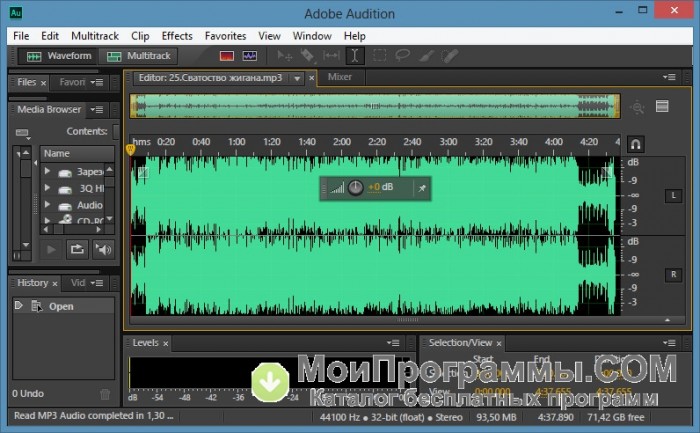Open the Effects menu
Screen dimensions: 700x433
[x=177, y=36]
